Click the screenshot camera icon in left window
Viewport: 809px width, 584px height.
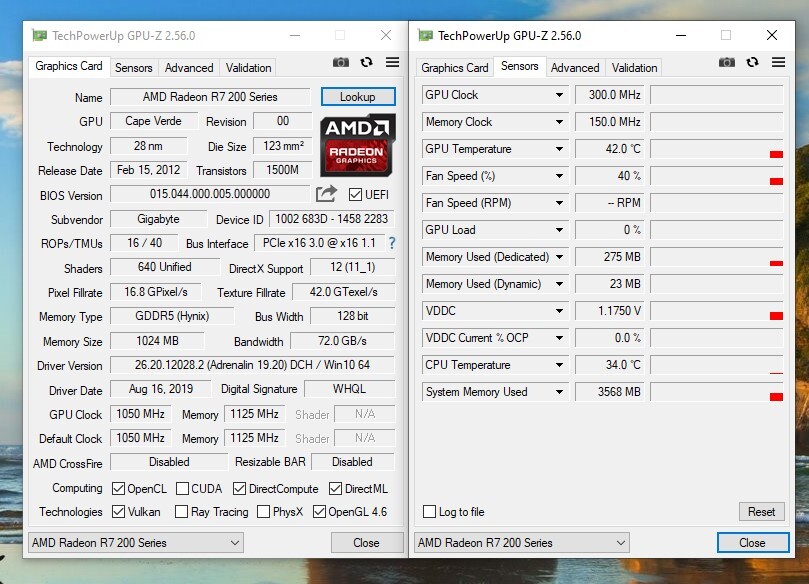coord(341,62)
